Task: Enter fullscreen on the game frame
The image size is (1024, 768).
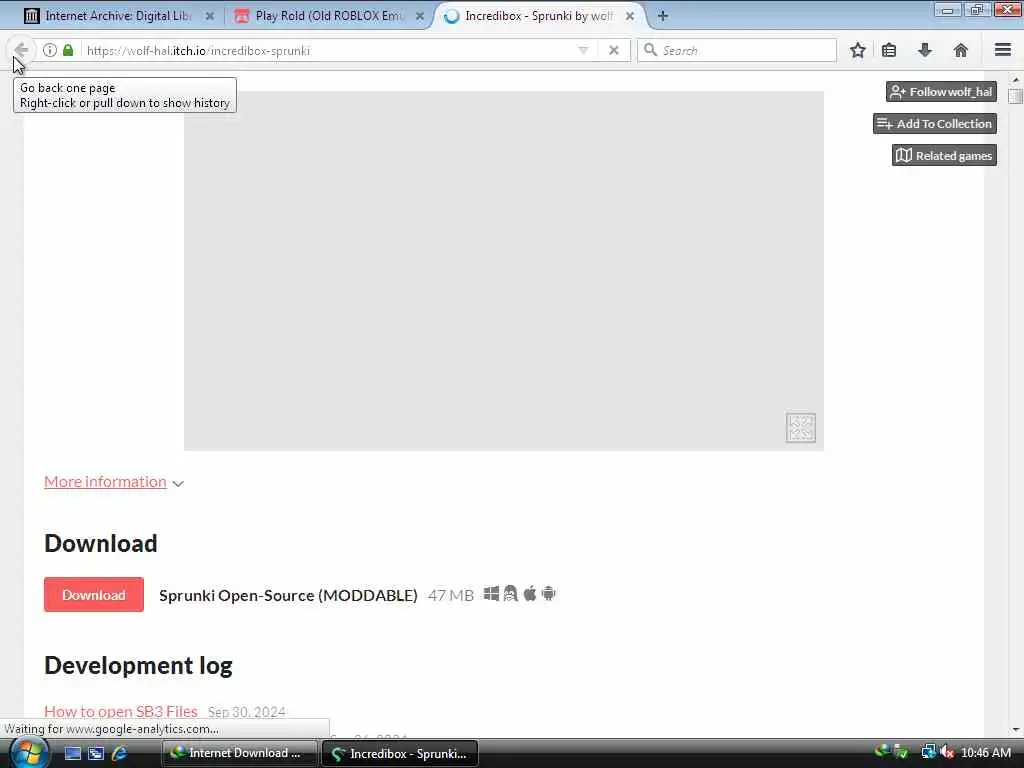Action: [x=801, y=428]
